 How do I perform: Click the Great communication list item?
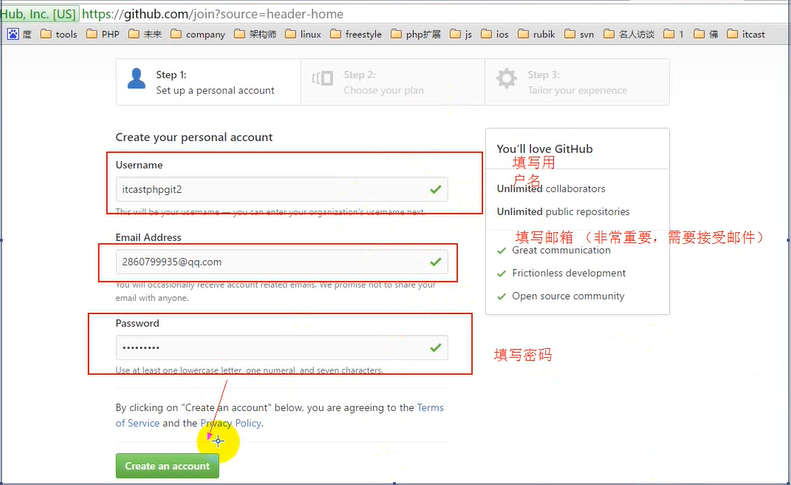(554, 250)
